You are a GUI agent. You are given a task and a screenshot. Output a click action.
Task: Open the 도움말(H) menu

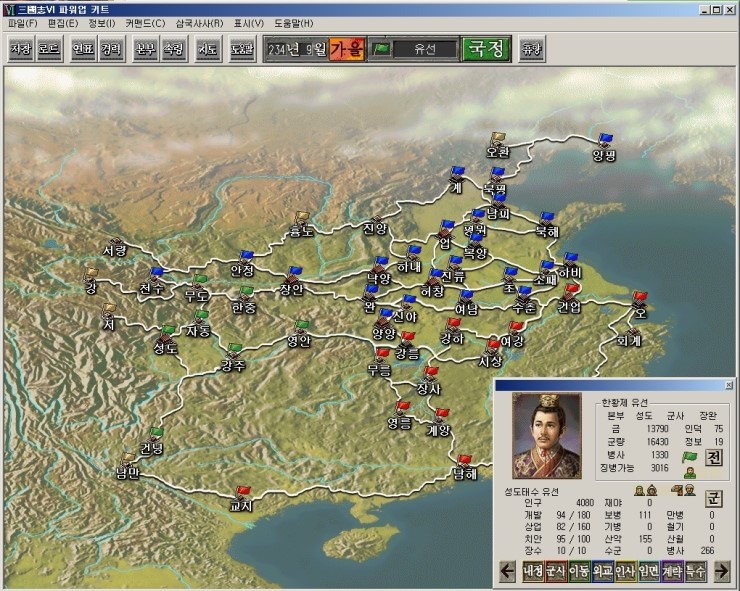point(294,24)
